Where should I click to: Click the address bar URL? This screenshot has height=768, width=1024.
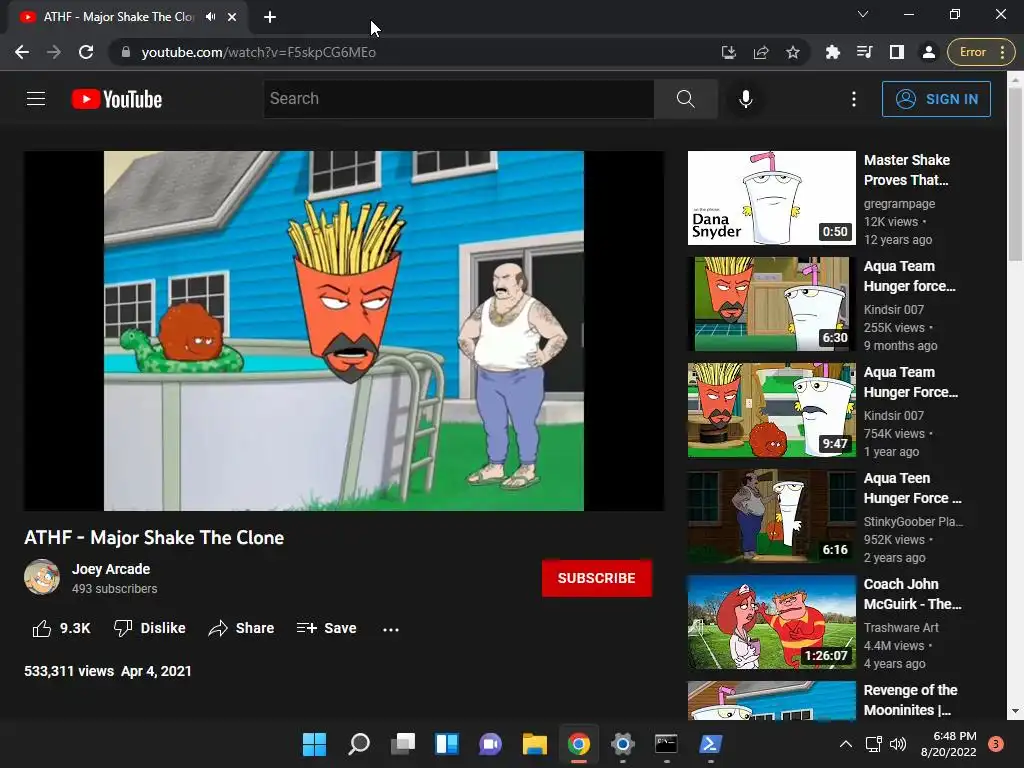tap(259, 52)
